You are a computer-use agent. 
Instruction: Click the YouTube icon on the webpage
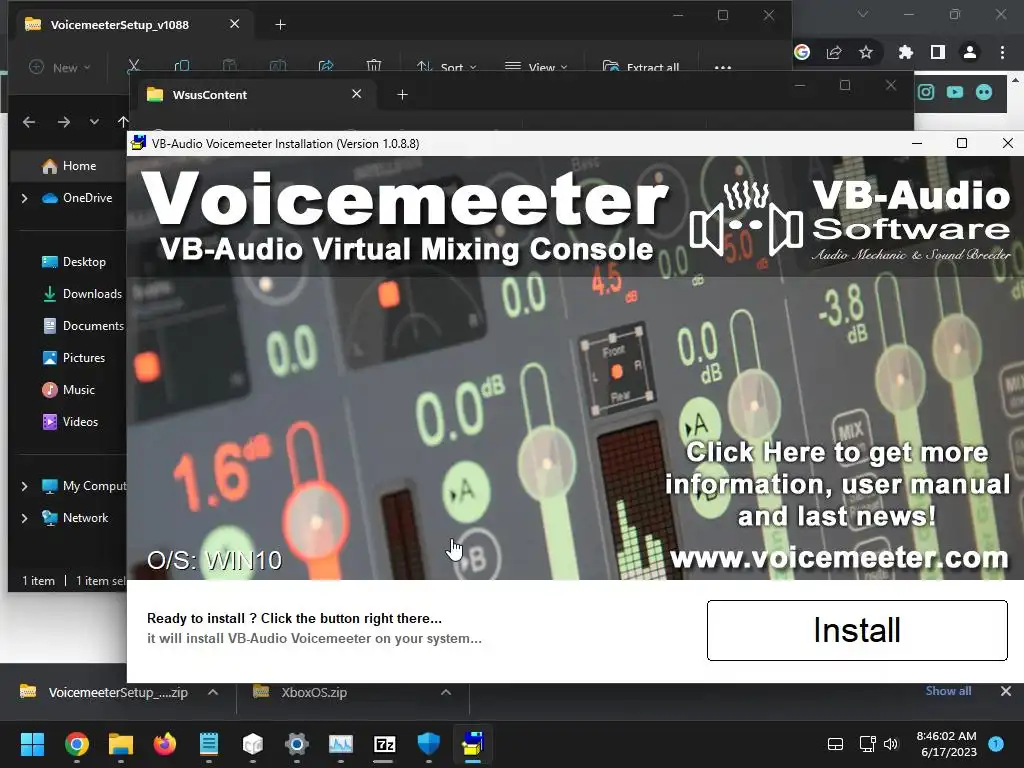pyautogui.click(x=955, y=92)
